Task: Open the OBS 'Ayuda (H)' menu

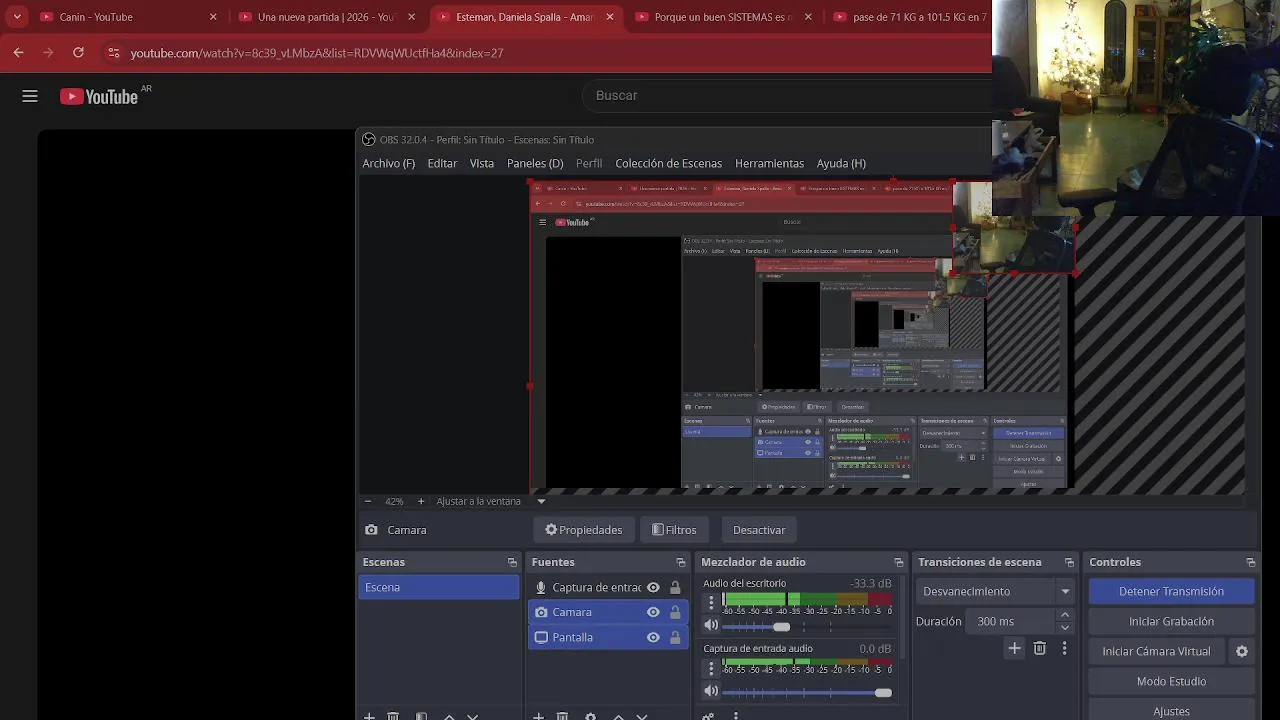Action: [841, 163]
